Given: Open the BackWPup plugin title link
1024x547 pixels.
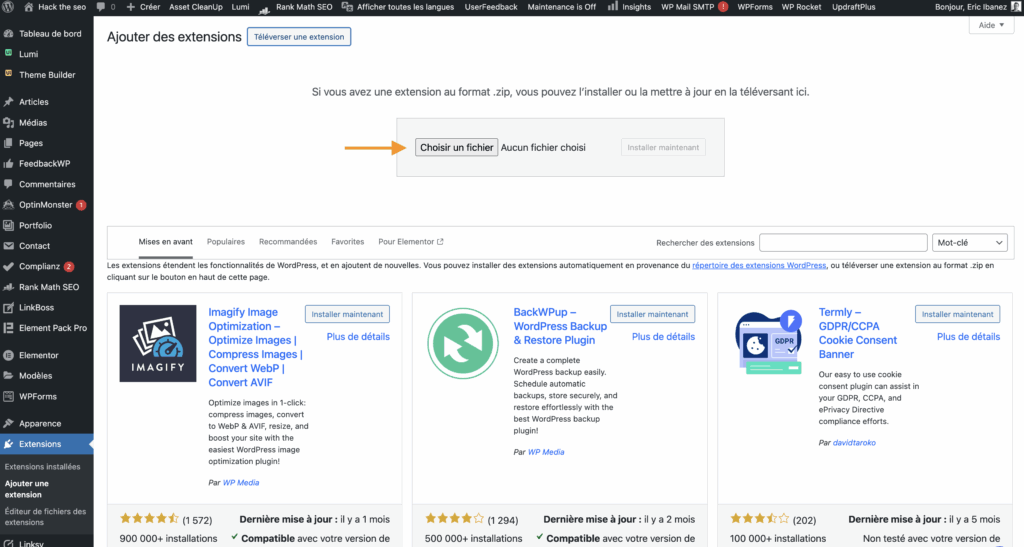Looking at the screenshot, I should click(560, 326).
